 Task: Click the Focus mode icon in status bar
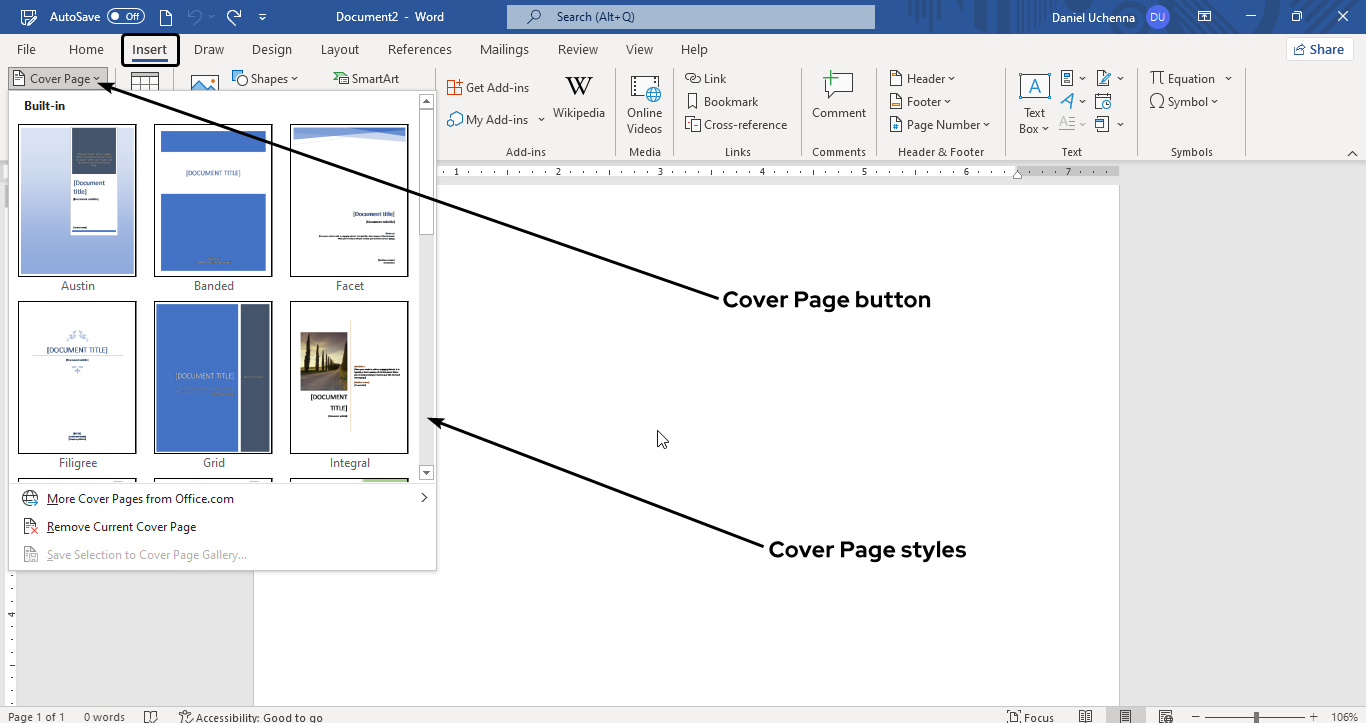tap(1030, 716)
